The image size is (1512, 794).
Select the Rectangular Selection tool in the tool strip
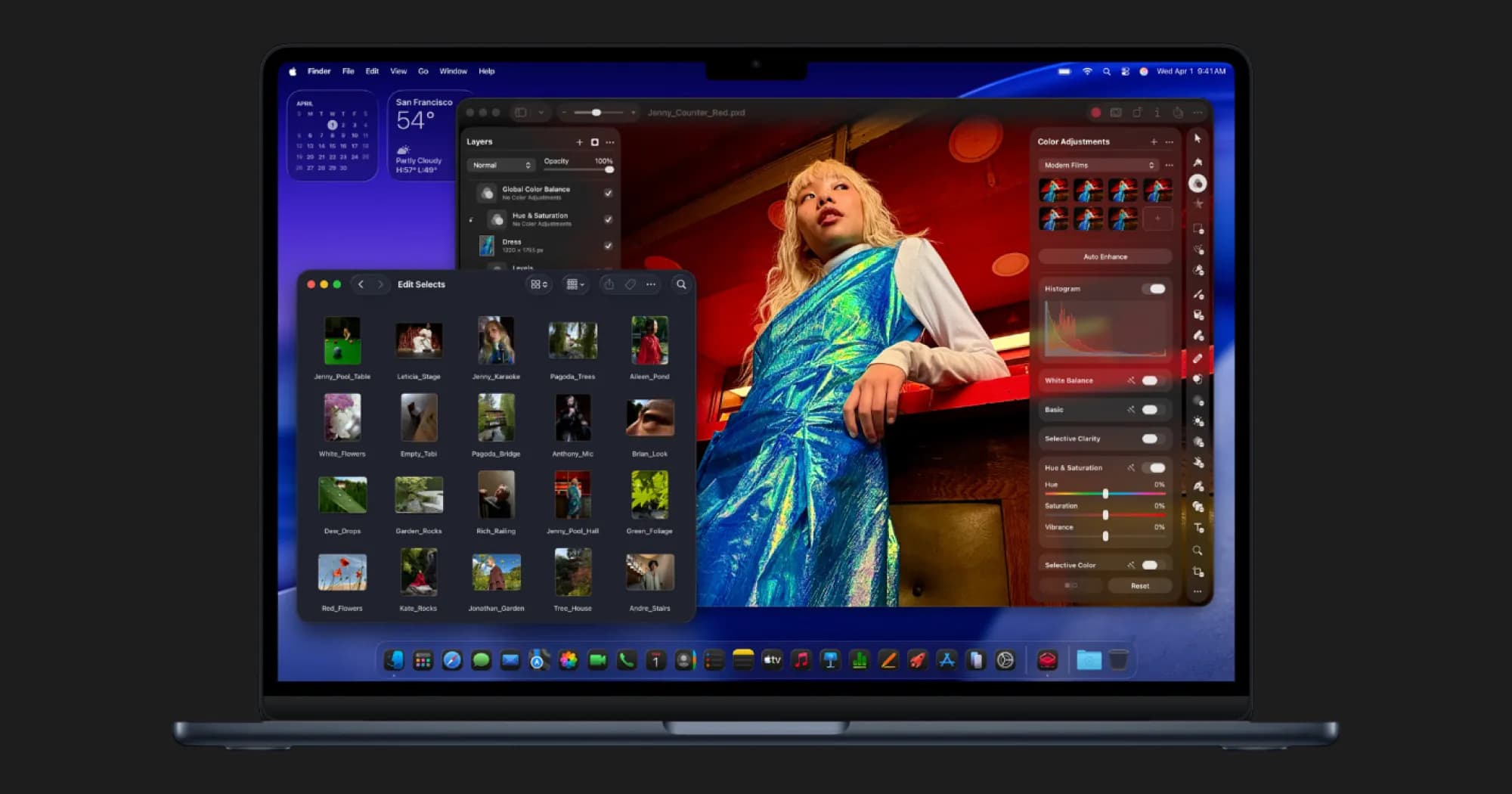1198,228
